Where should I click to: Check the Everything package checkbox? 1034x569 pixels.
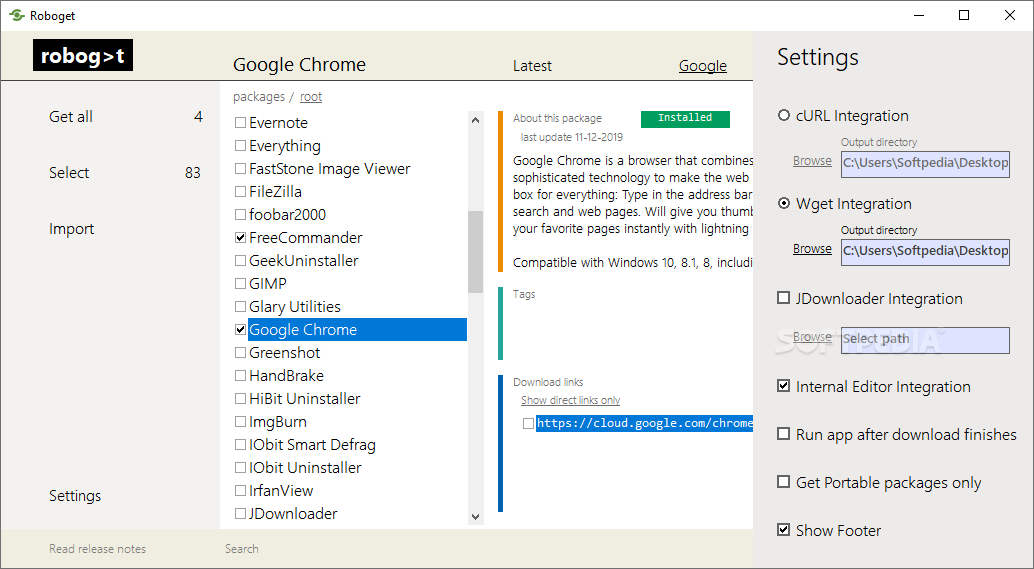click(x=241, y=146)
